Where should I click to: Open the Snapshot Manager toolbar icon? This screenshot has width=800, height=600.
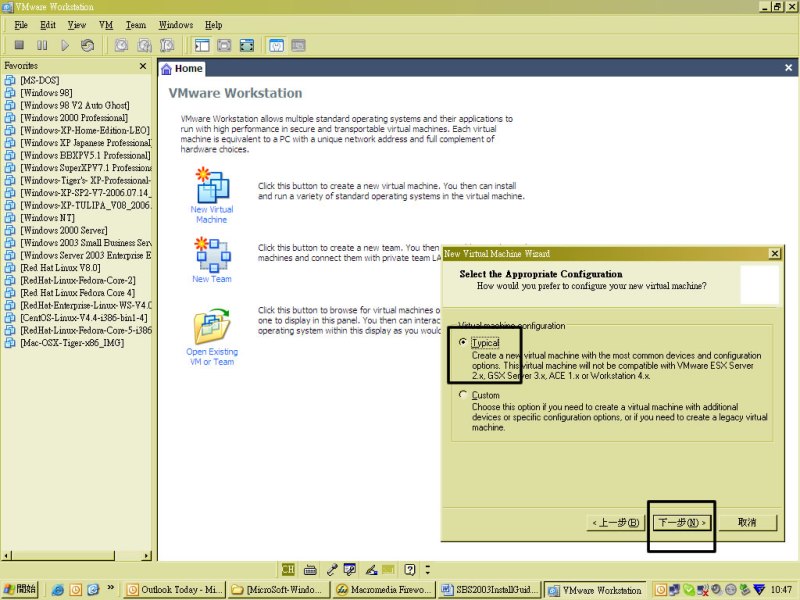167,45
